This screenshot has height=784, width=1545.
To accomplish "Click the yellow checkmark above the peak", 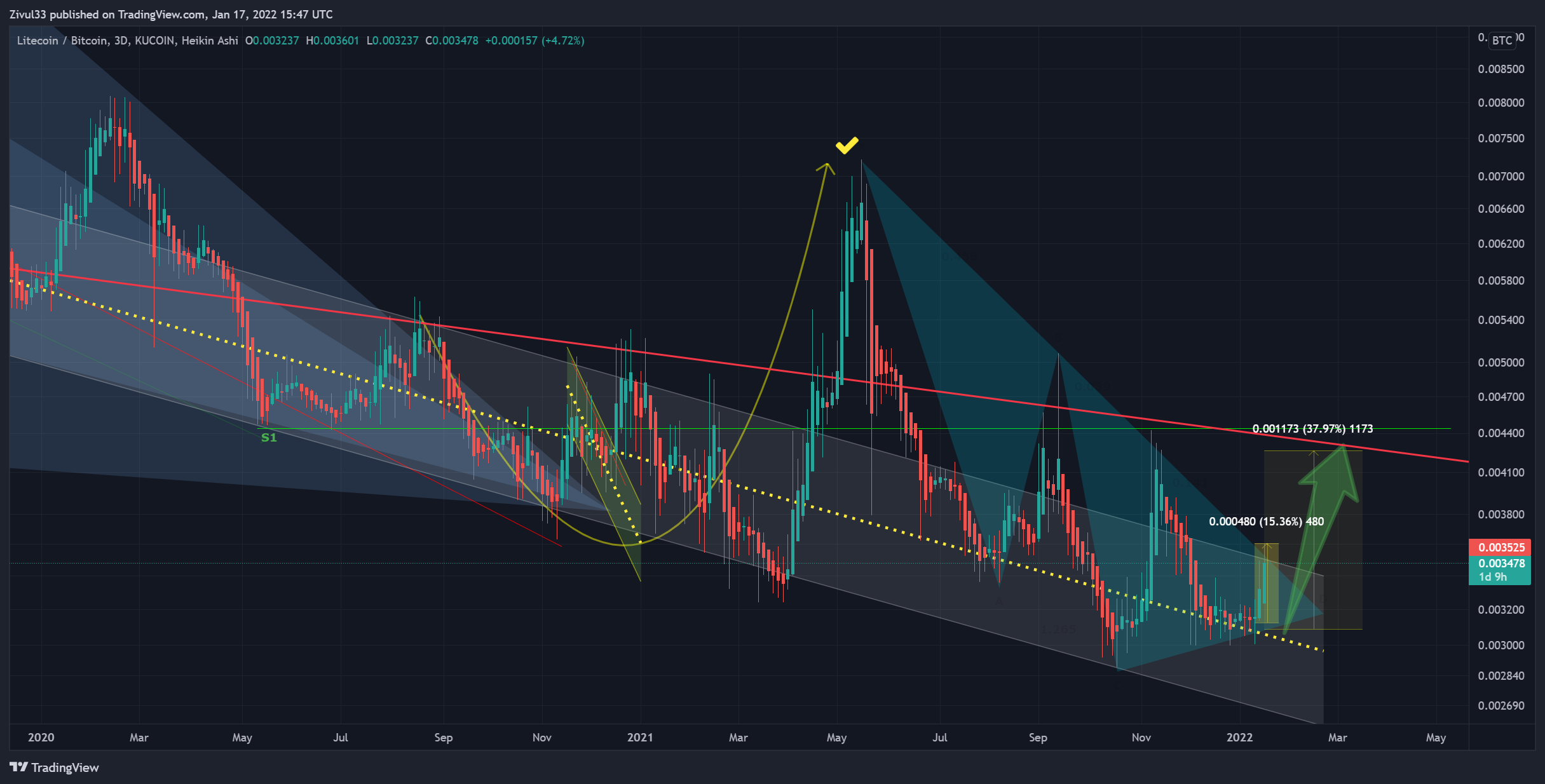I will [x=847, y=145].
